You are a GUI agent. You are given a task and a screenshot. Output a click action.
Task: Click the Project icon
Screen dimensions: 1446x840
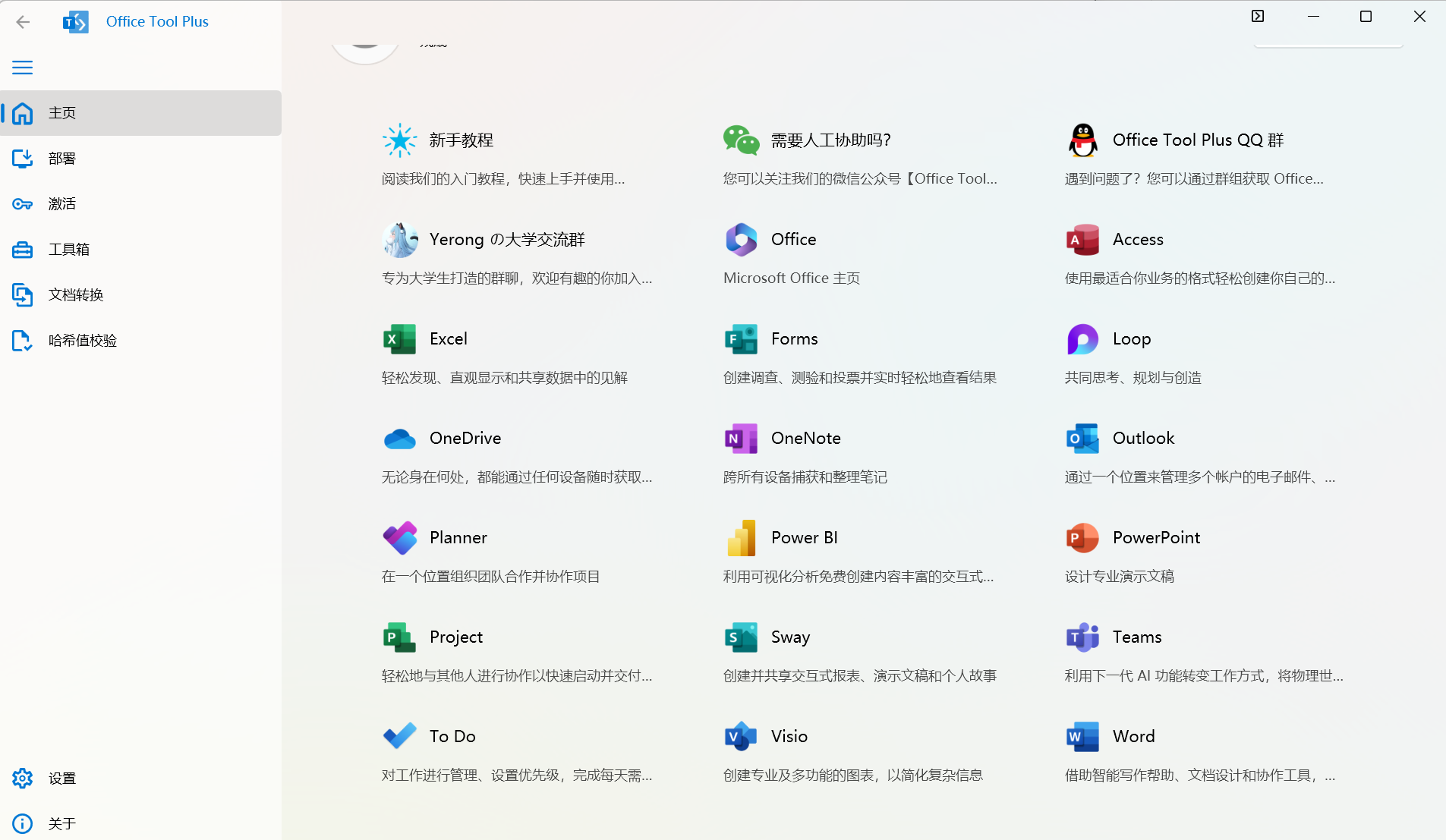tap(400, 637)
